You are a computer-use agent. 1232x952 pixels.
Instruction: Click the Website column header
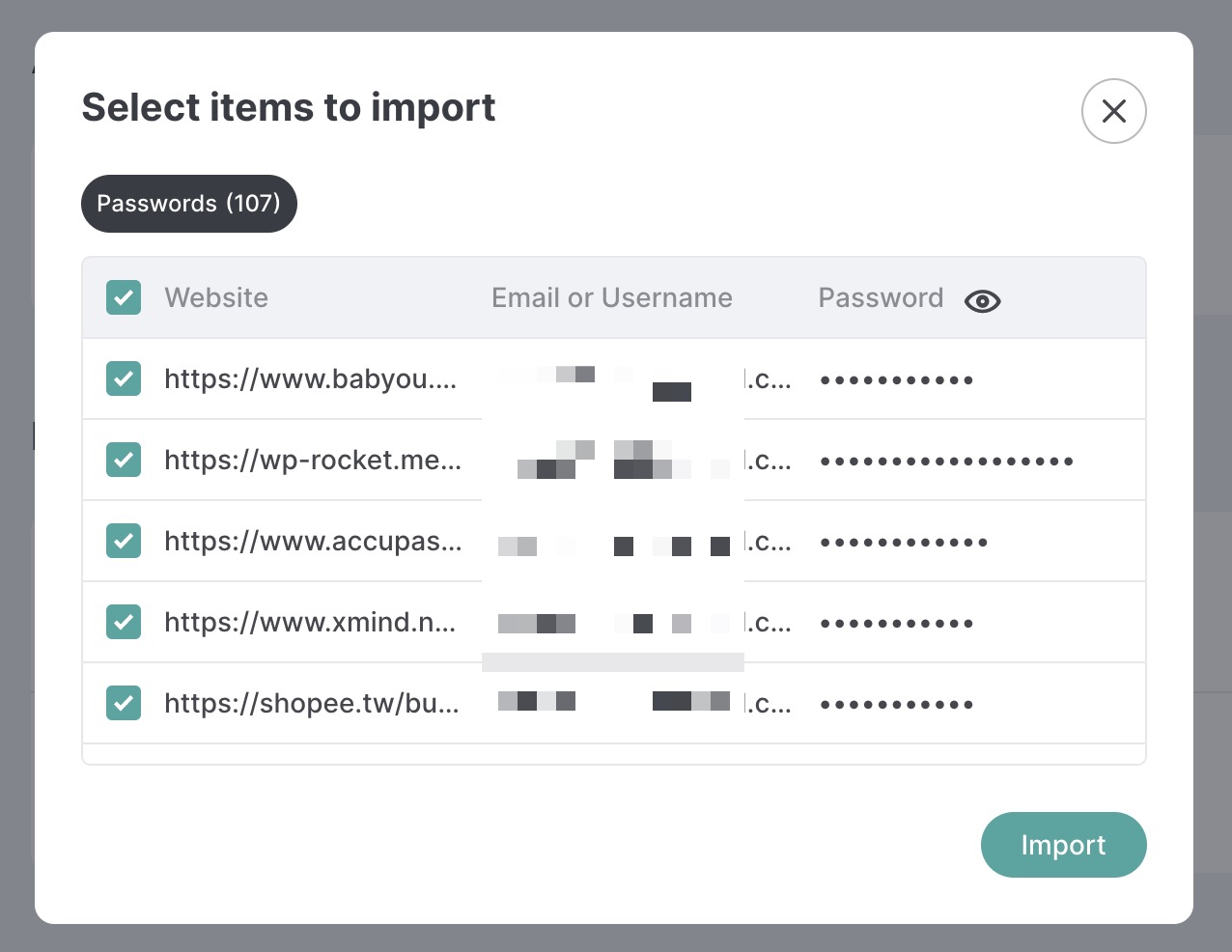pos(216,297)
